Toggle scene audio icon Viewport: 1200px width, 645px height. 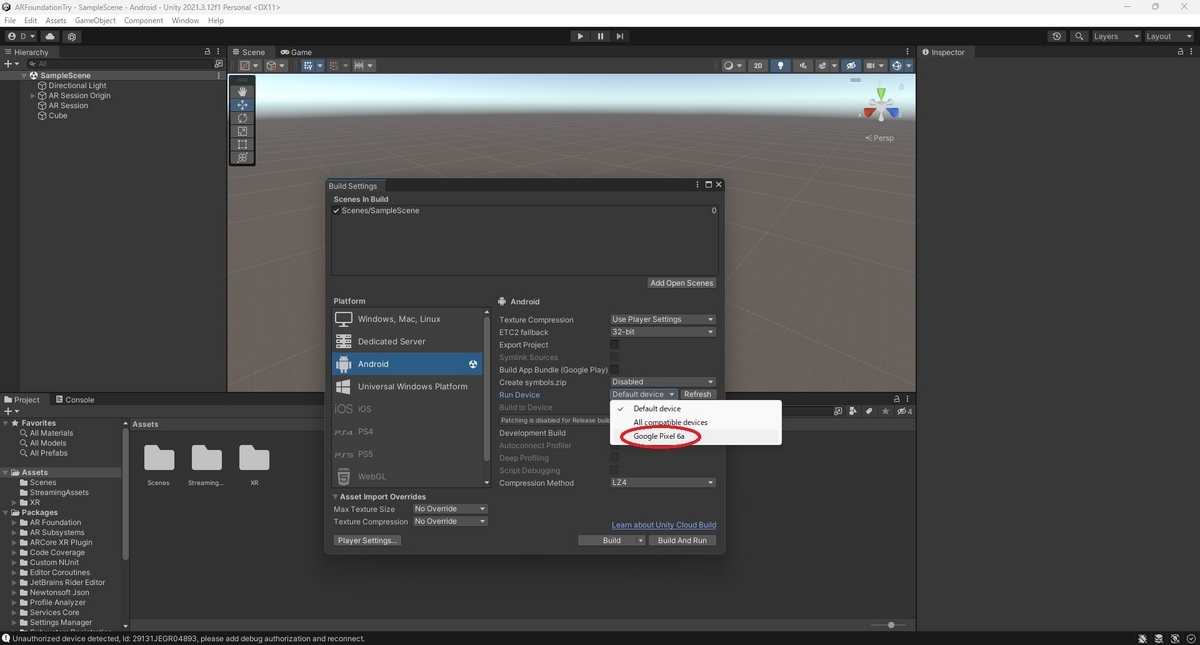[x=803, y=66]
